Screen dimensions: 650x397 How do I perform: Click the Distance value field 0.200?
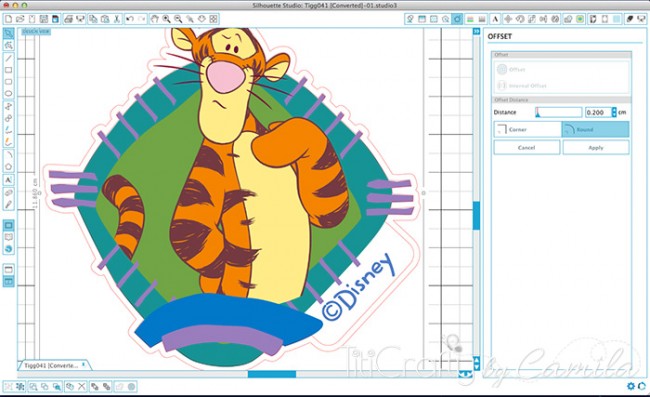point(597,112)
